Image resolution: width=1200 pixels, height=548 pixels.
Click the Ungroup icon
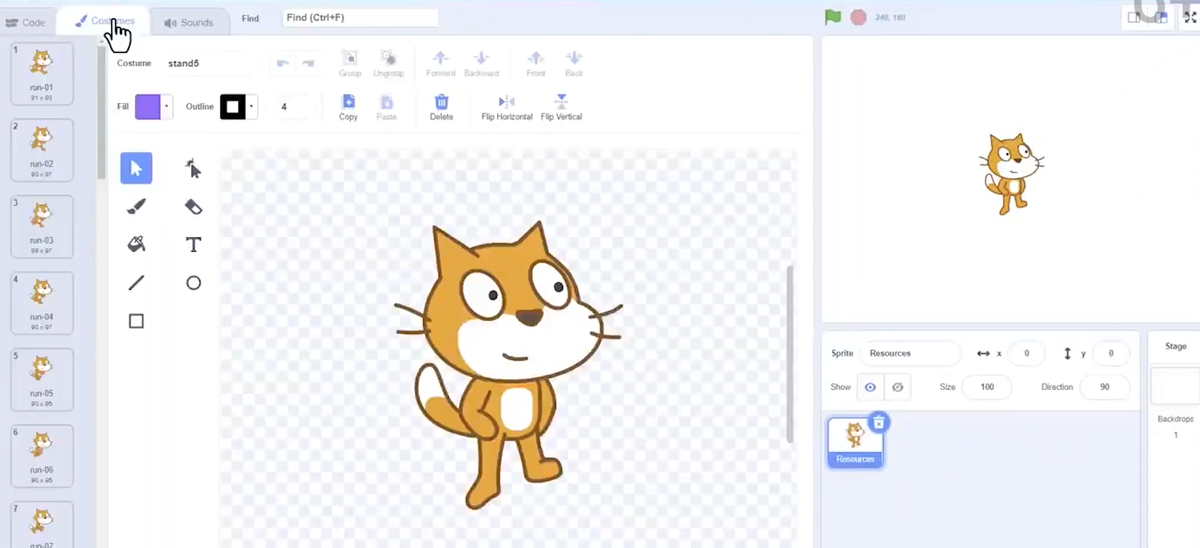pyautogui.click(x=388, y=64)
